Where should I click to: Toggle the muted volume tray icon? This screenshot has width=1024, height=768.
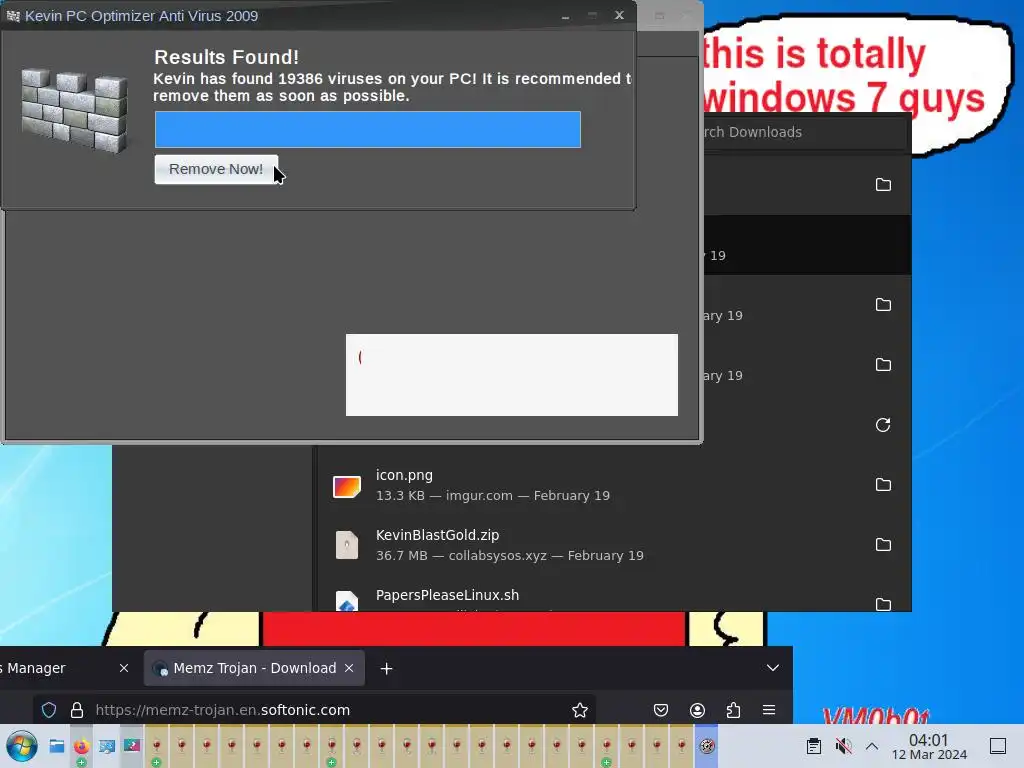(x=843, y=746)
